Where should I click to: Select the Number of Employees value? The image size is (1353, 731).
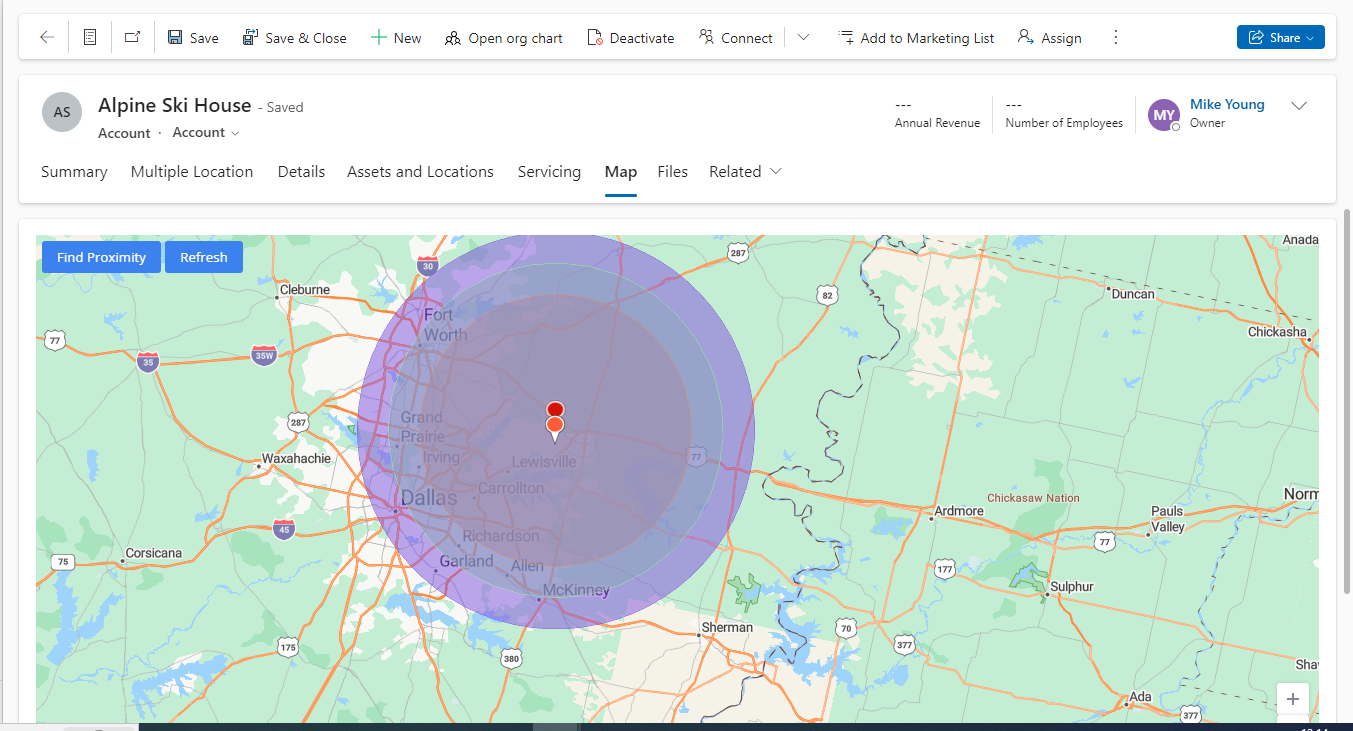[x=1013, y=105]
